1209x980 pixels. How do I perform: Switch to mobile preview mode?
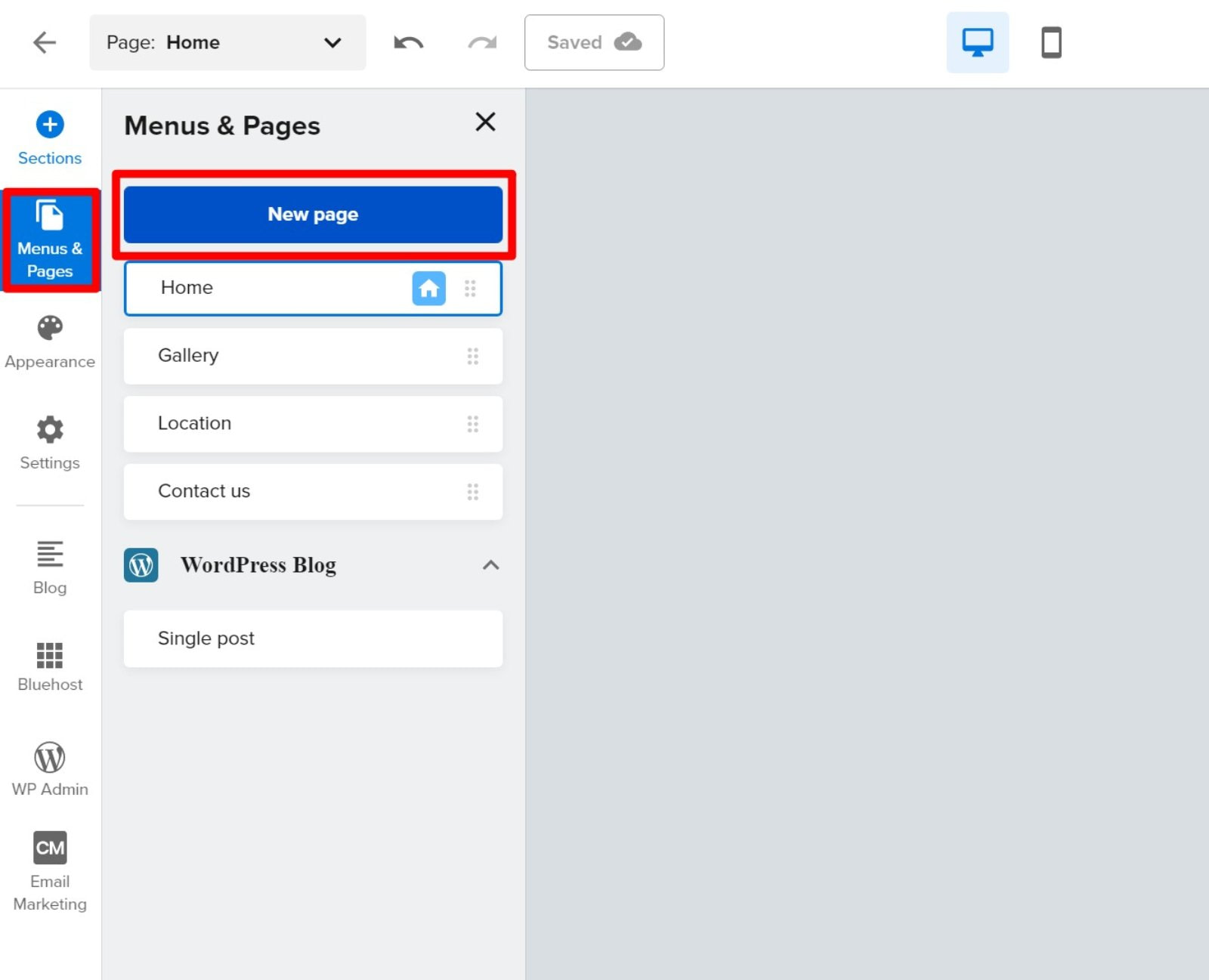[x=1051, y=42]
